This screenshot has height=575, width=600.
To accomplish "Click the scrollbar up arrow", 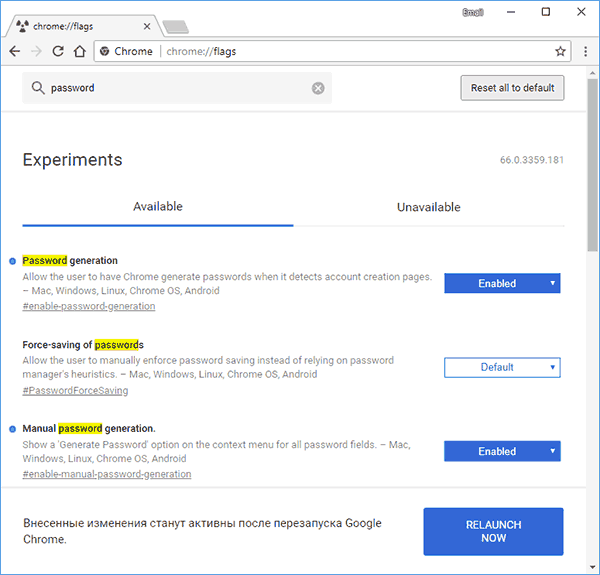I will [x=593, y=73].
